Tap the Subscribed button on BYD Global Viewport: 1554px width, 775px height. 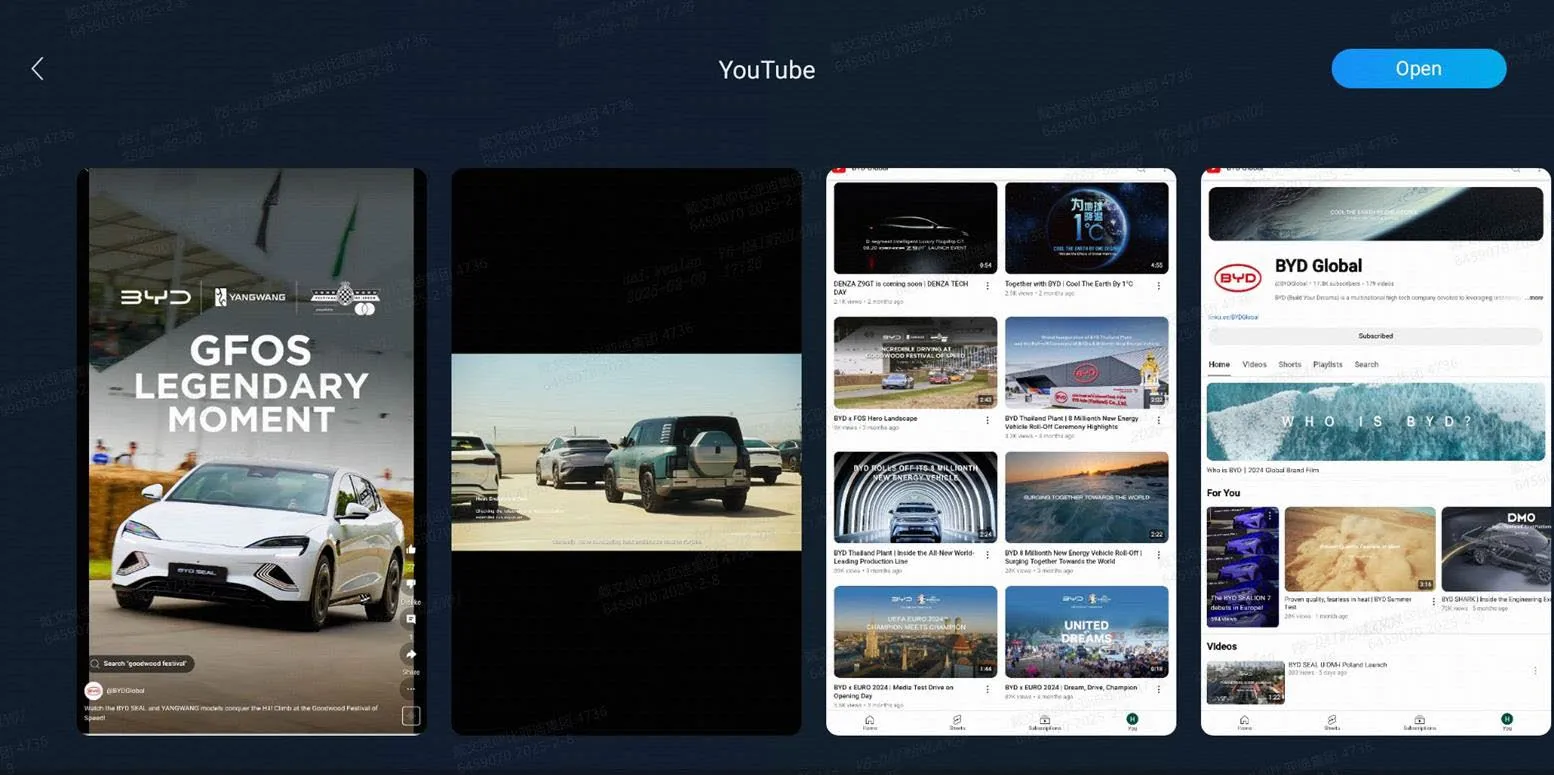coord(1376,336)
